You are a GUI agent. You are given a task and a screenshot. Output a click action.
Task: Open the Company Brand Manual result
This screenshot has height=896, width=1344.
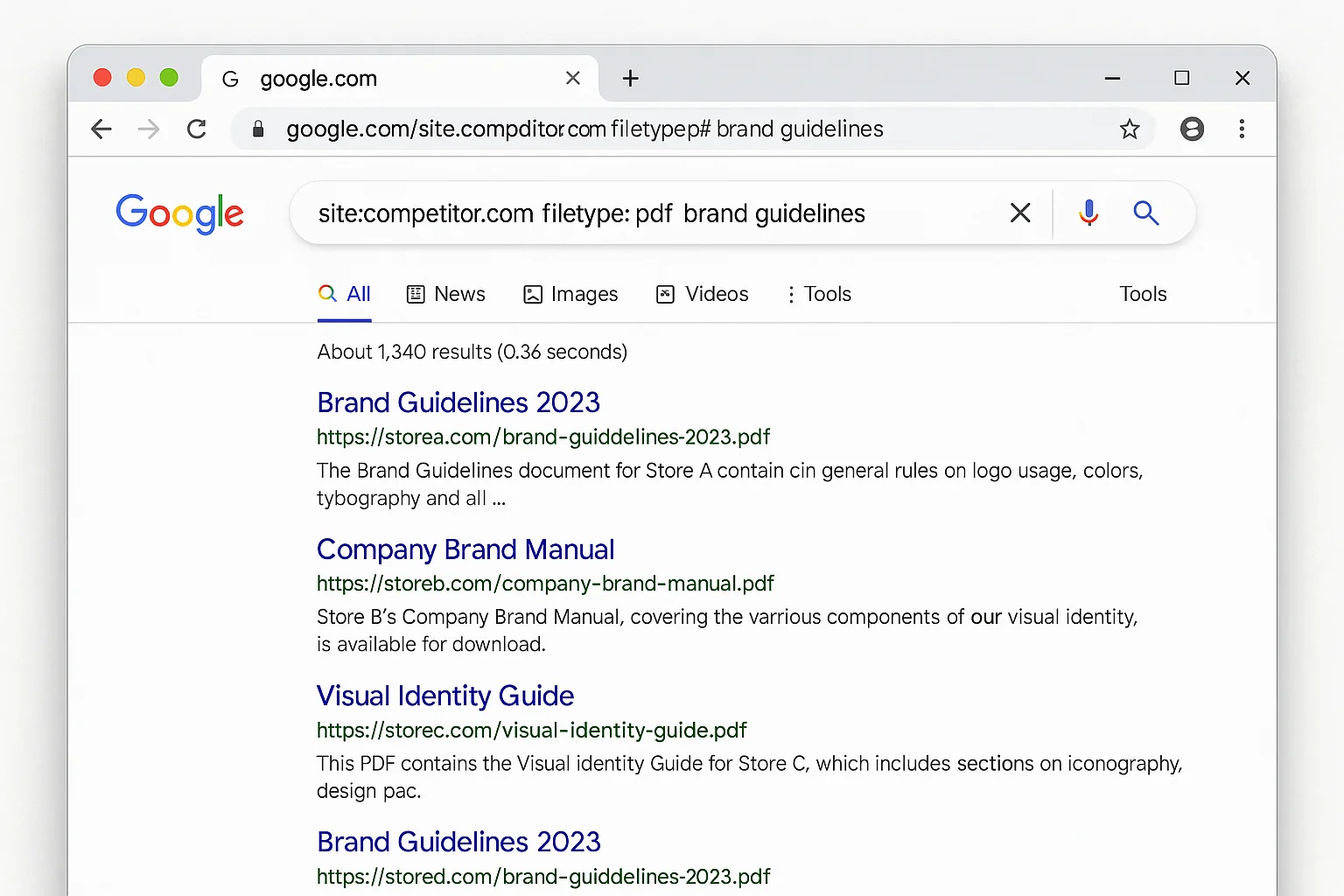tap(465, 549)
